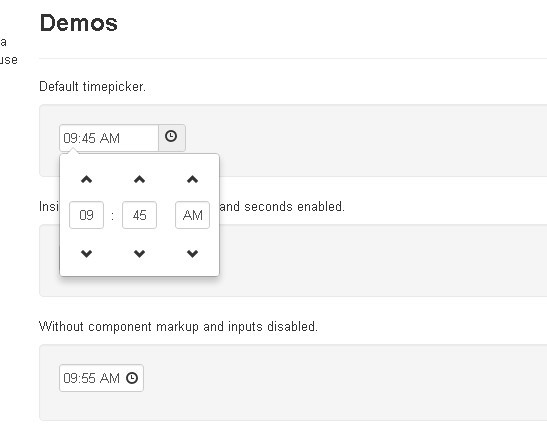547x444 pixels.
Task: Click the clock icon inside 09:55 AM field
Action: (x=132, y=378)
